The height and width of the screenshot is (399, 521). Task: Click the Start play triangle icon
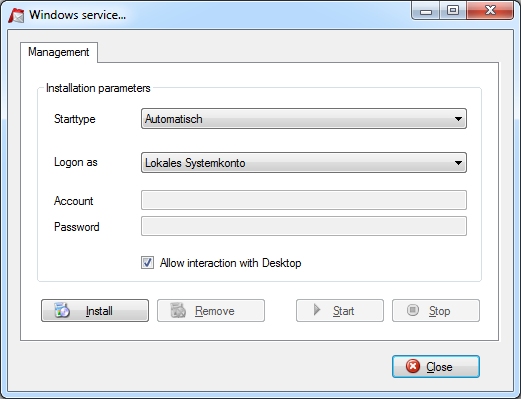click(317, 310)
